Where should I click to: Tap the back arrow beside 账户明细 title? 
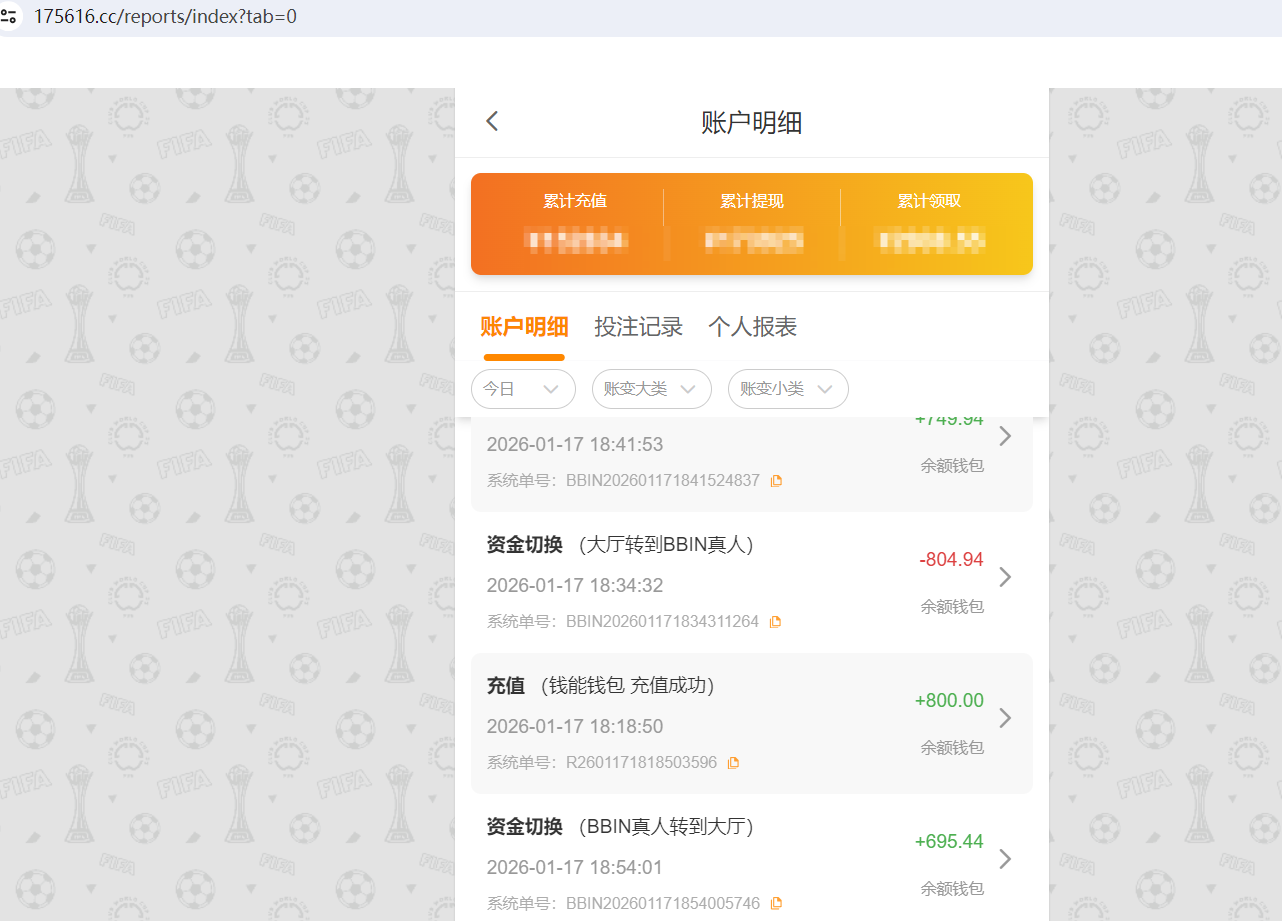491,120
